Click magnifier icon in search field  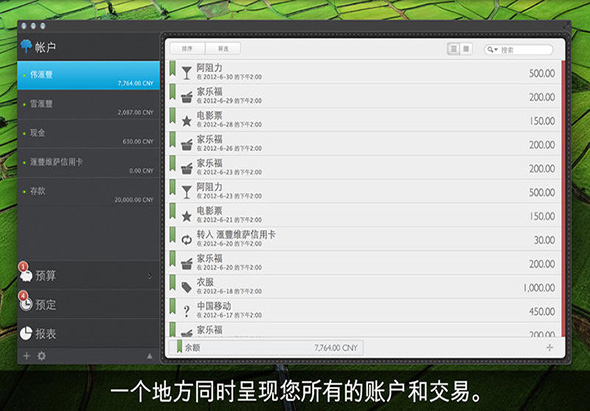pyautogui.click(x=490, y=49)
